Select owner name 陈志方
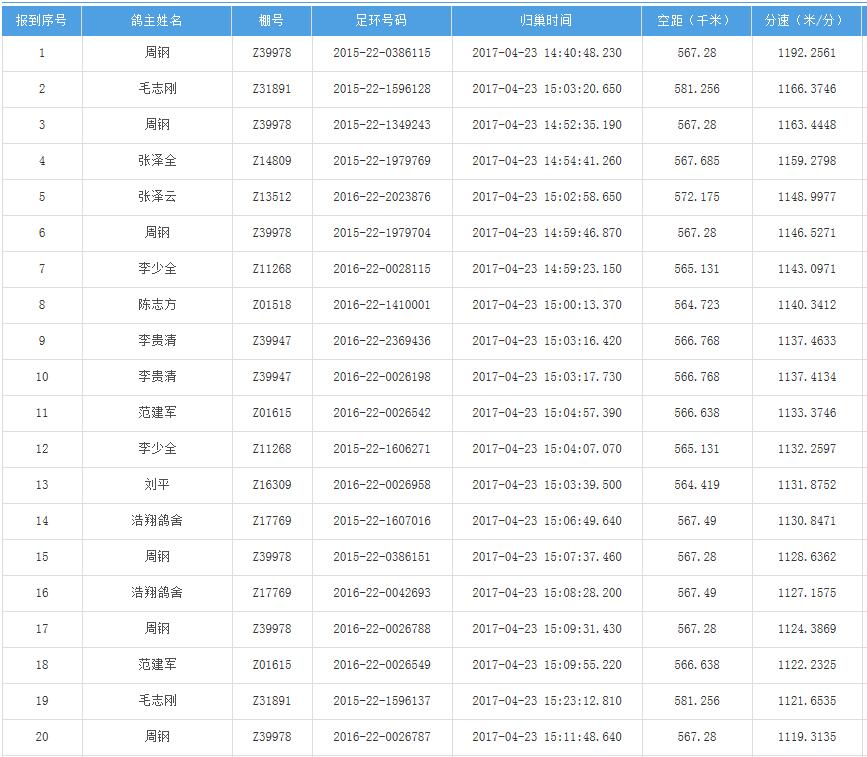This screenshot has height=757, width=867. pos(157,305)
